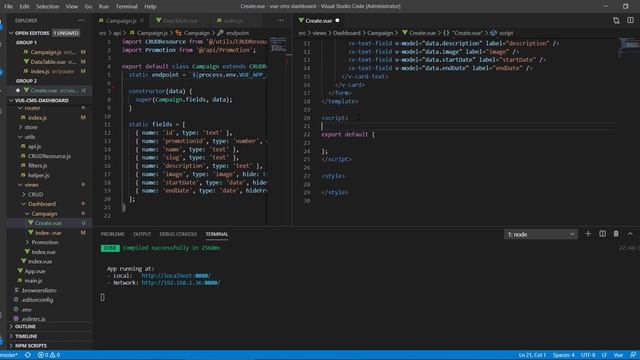The image size is (640, 360).
Task: Open the terminal selector dropdown '1: node'
Action: pos(541,234)
